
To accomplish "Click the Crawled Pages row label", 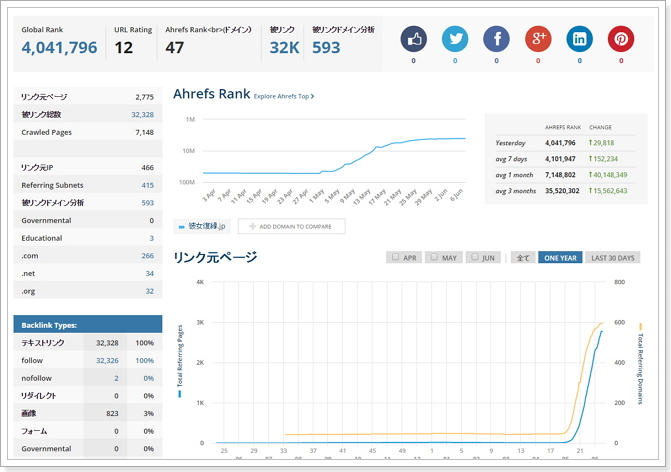I will click(x=47, y=132).
